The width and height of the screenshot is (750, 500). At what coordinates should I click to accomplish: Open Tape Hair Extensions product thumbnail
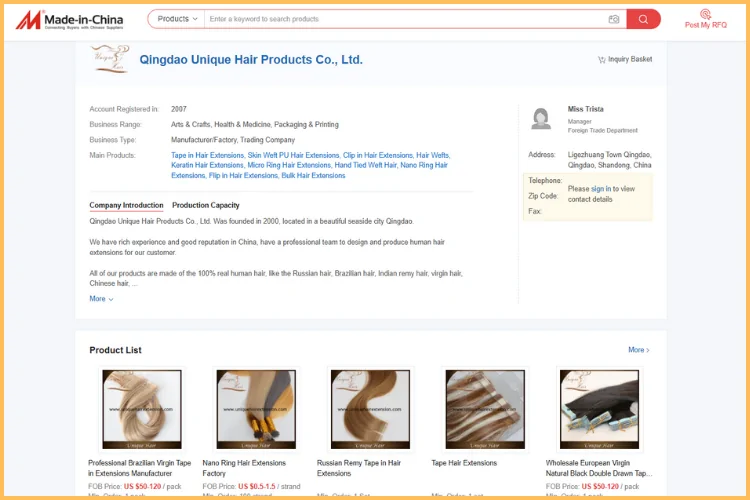485,409
